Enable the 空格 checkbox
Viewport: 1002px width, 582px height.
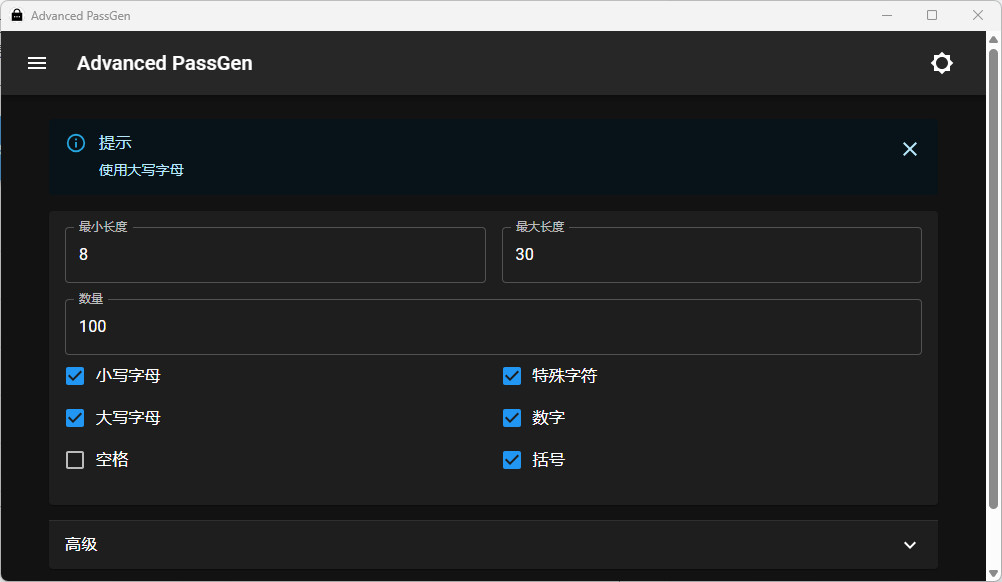(x=75, y=460)
